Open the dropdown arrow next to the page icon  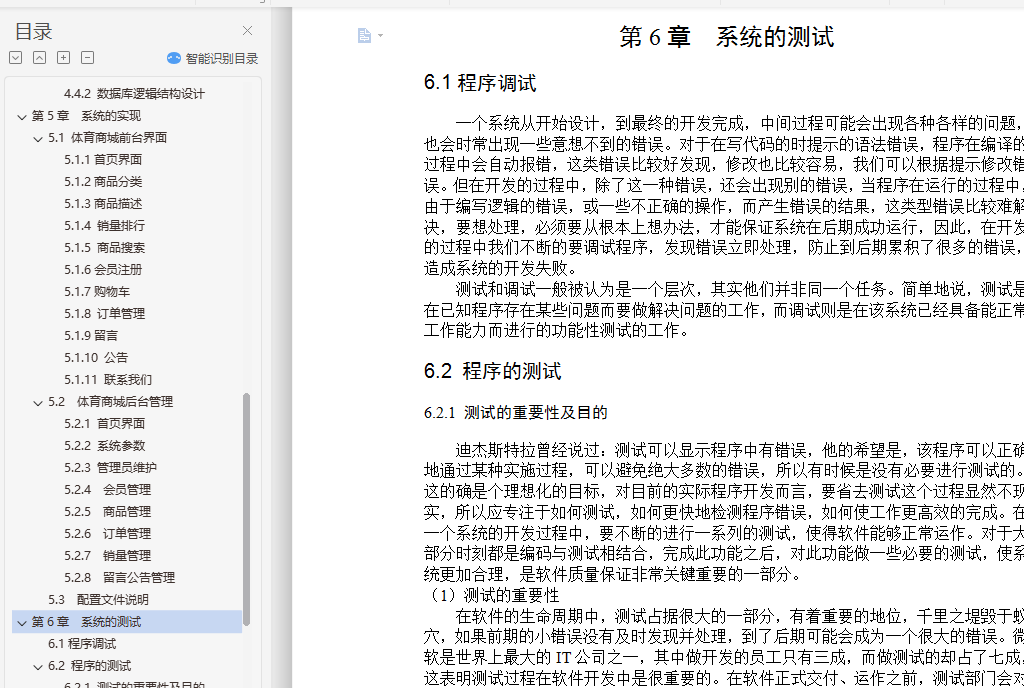click(x=381, y=35)
